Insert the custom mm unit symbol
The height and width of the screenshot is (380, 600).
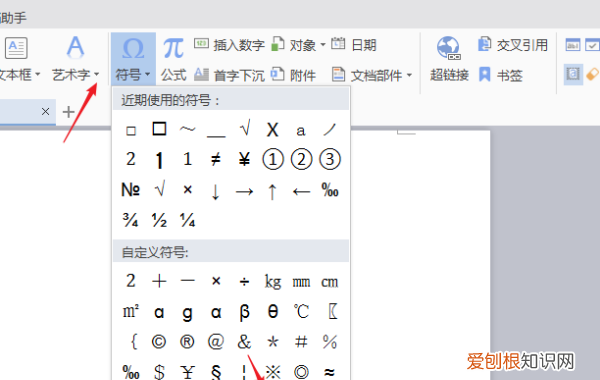[x=301, y=282]
